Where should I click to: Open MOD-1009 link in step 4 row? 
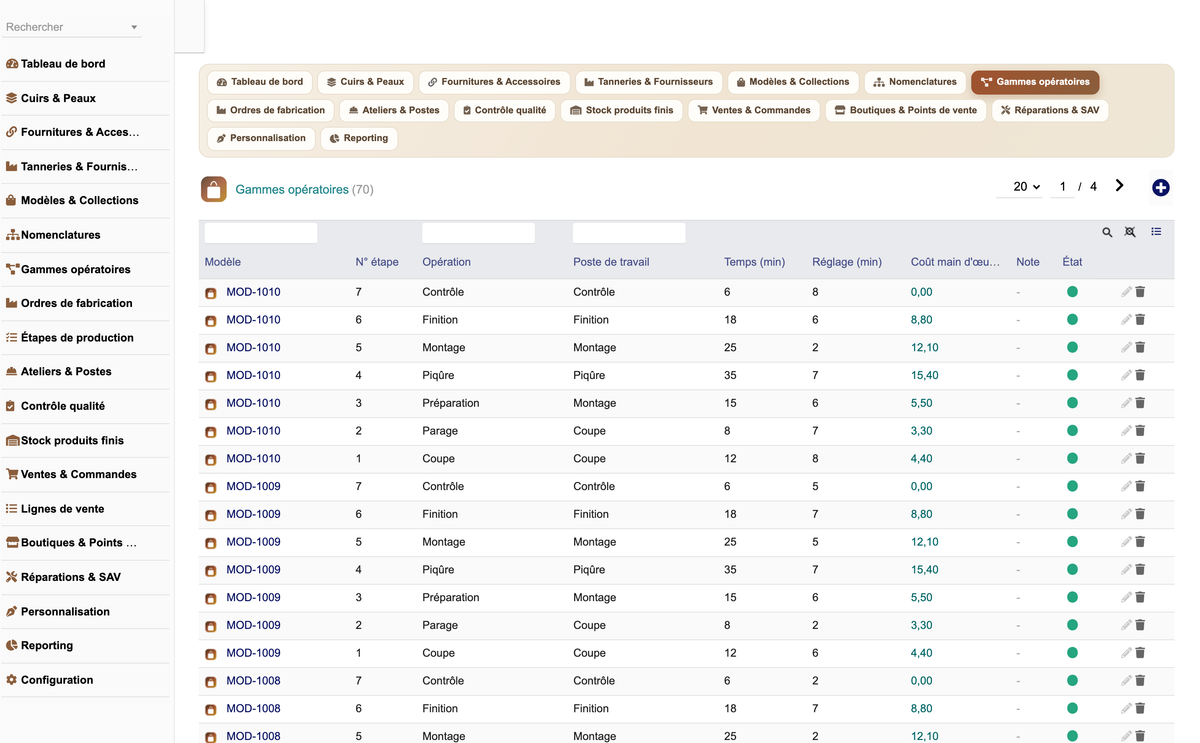click(253, 570)
